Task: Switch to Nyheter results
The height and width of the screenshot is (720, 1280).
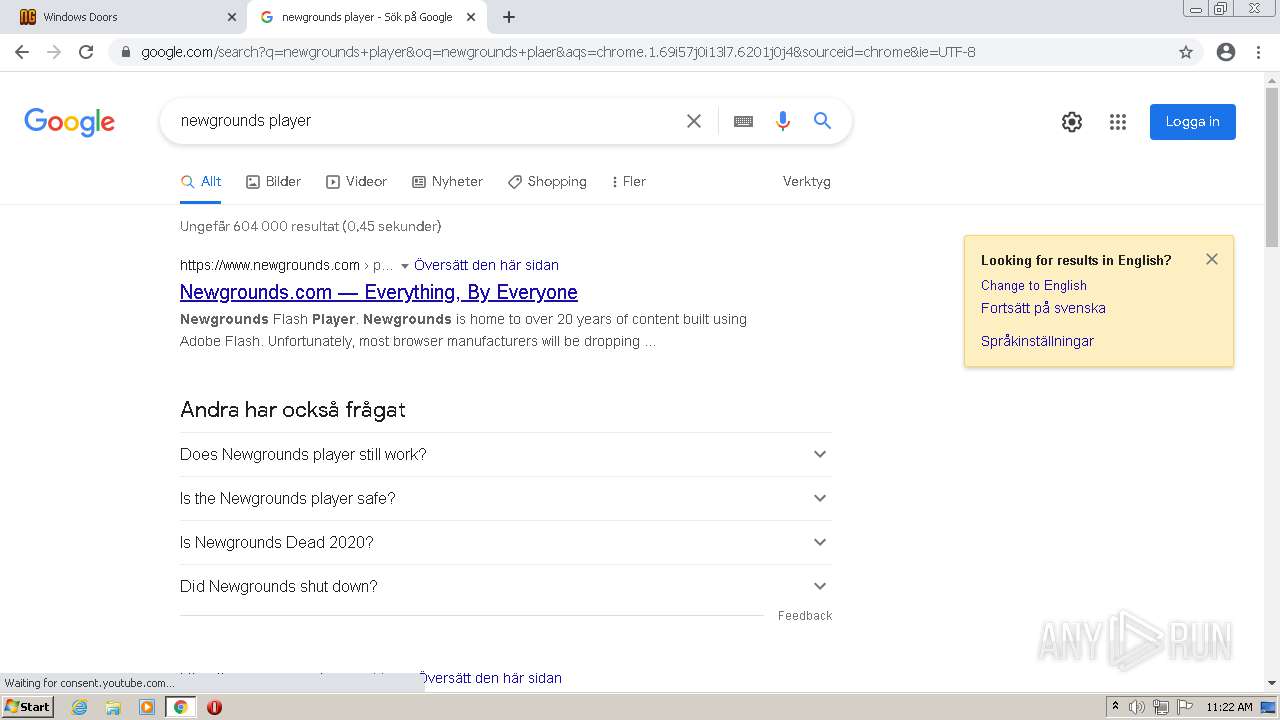Action: pyautogui.click(x=448, y=182)
